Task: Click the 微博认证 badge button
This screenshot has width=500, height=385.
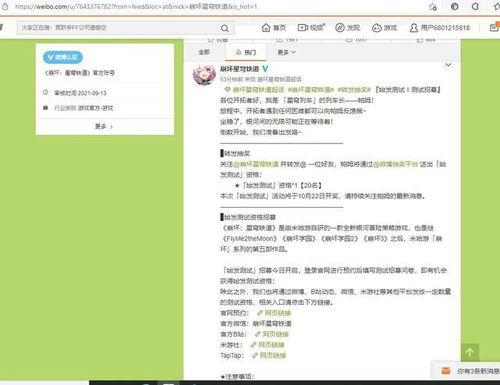Action: tap(63, 57)
